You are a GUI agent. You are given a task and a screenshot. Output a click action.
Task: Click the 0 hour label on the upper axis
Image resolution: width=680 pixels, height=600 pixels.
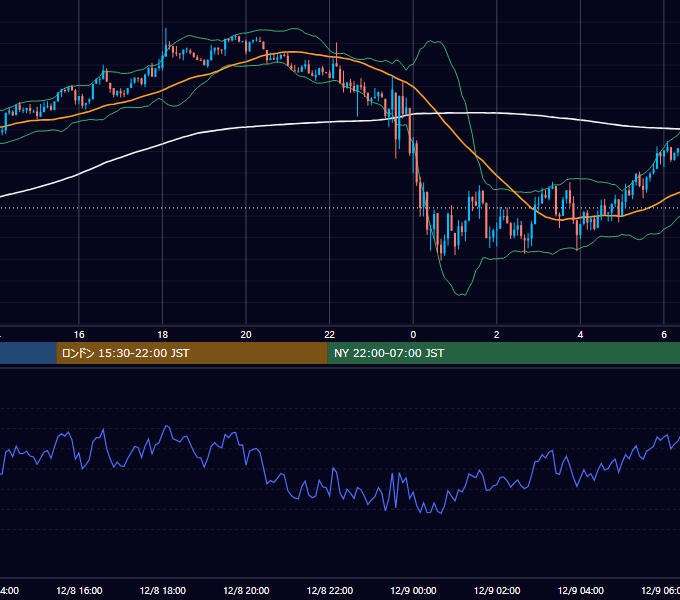pyautogui.click(x=413, y=335)
